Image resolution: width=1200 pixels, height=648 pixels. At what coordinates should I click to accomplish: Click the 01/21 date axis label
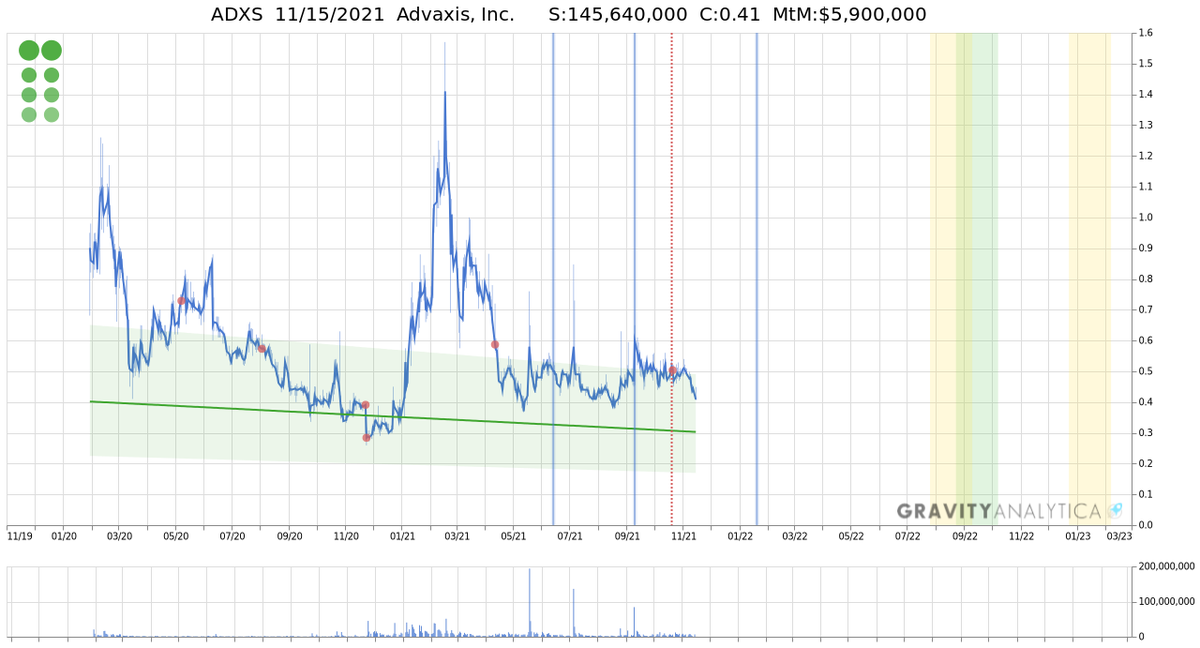[402, 536]
